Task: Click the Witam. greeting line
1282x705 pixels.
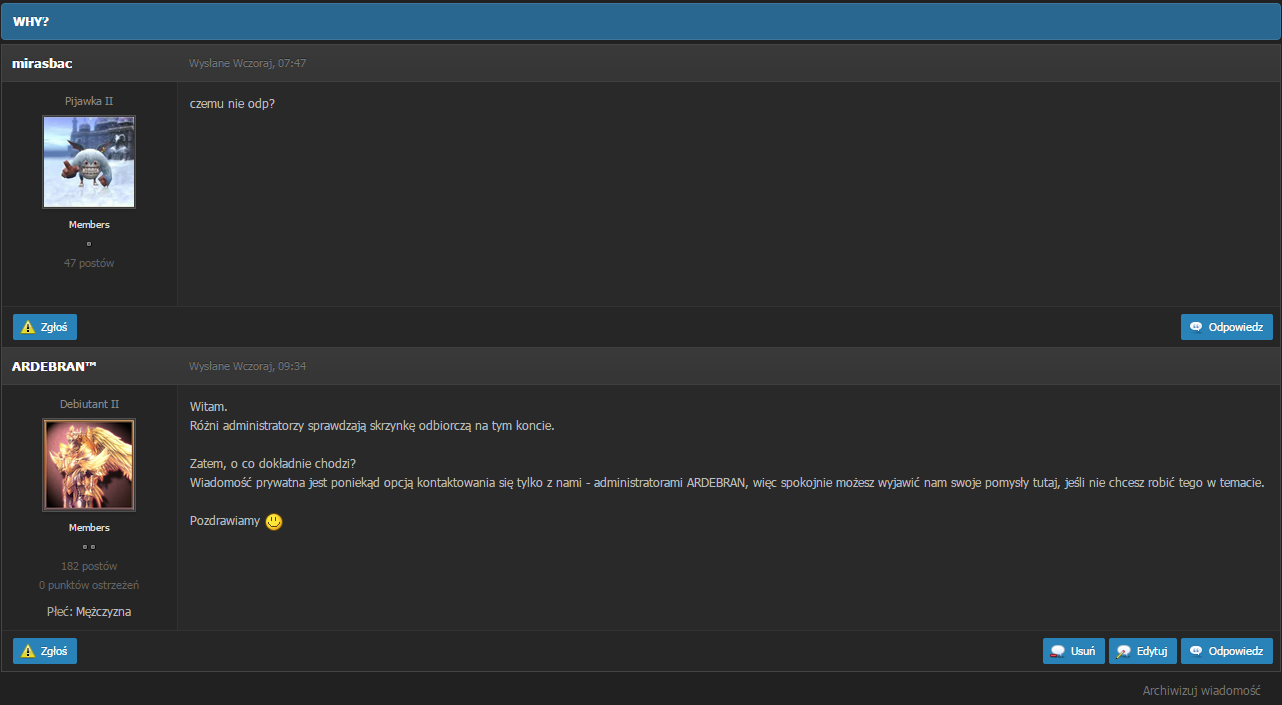Action: [x=208, y=407]
